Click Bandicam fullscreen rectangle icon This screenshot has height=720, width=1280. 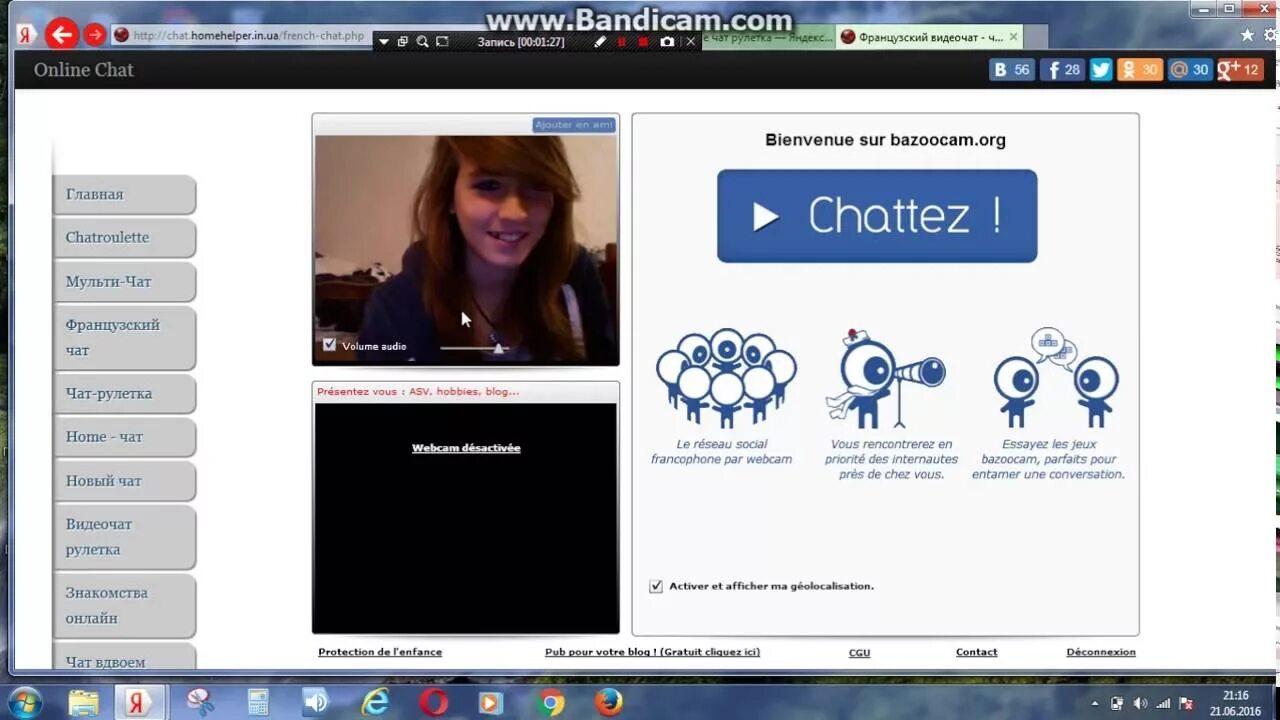click(x=442, y=42)
